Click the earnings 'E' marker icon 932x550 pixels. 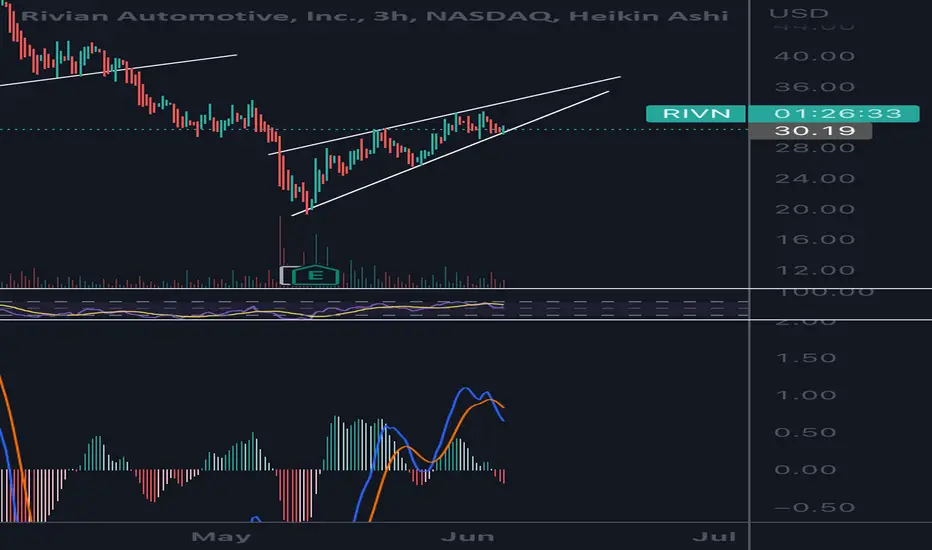coord(316,275)
